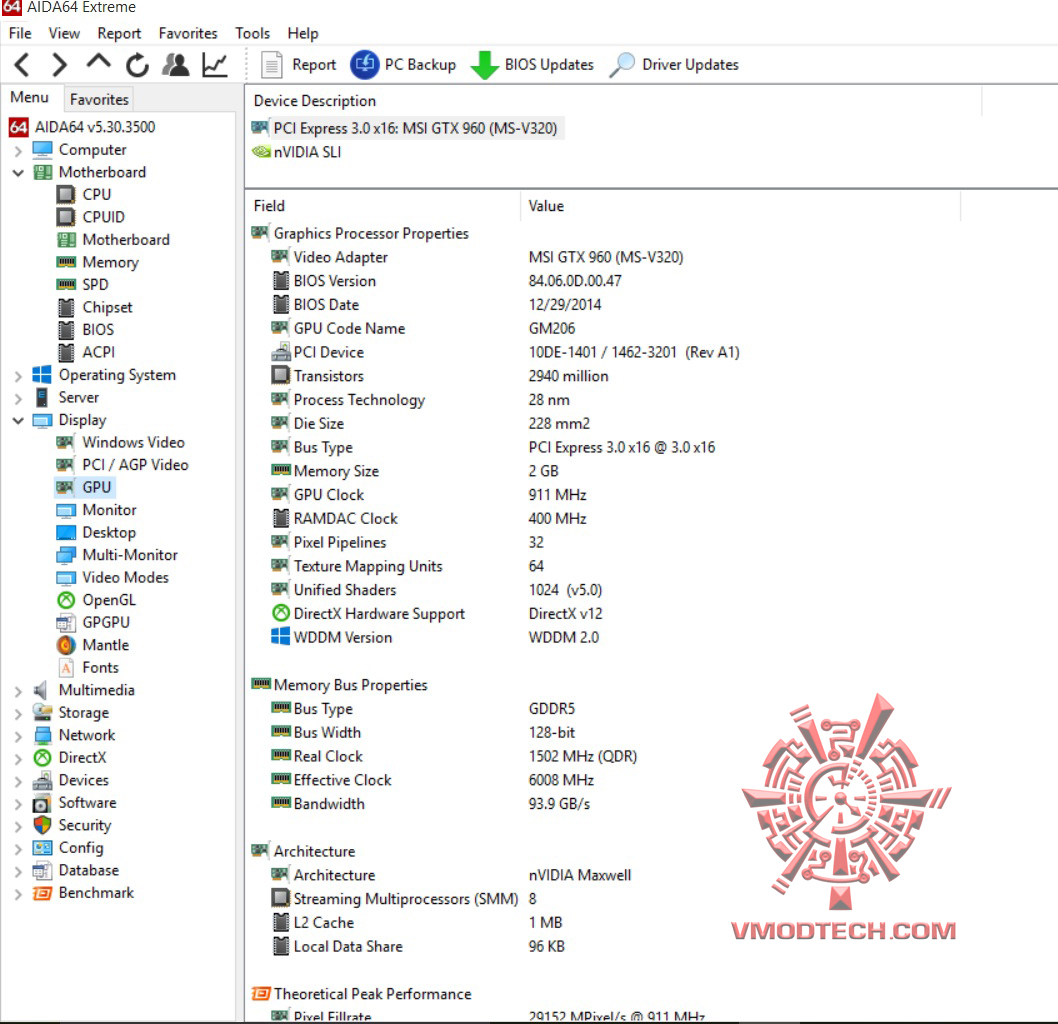Select the CPU item under Motherboard
The width and height of the screenshot is (1058, 1024).
(84, 195)
